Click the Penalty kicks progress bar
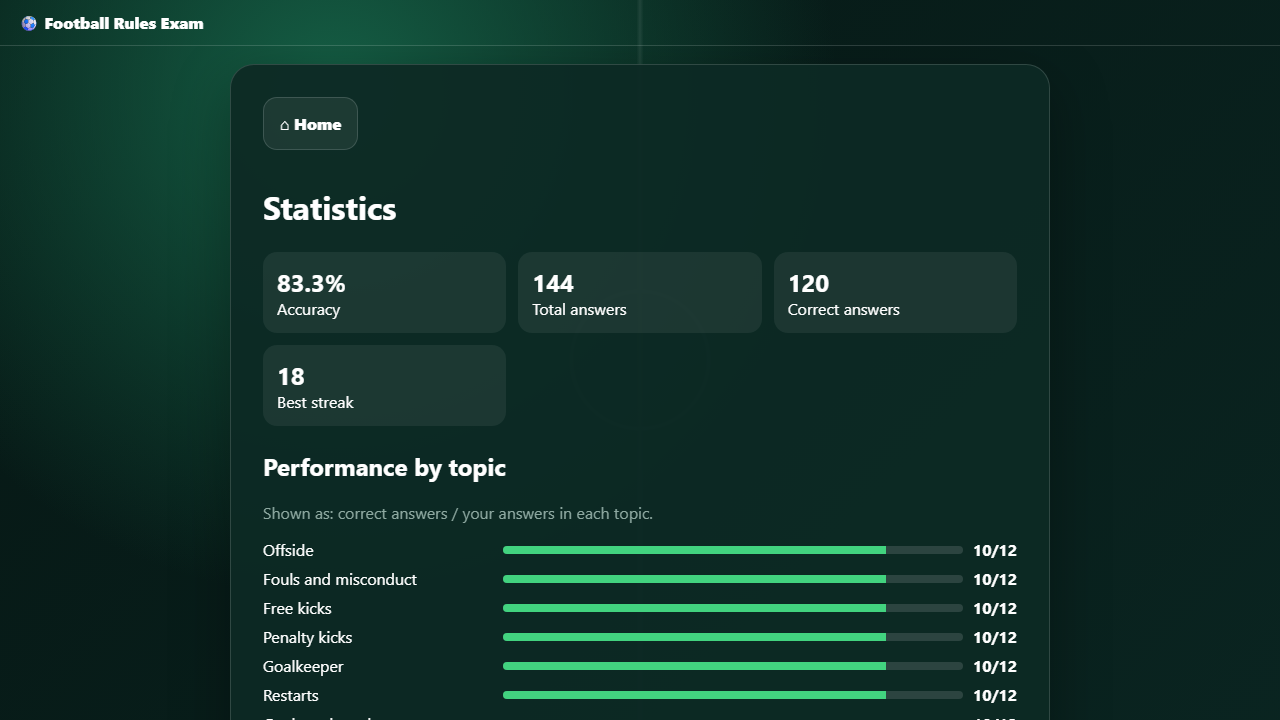 733,637
